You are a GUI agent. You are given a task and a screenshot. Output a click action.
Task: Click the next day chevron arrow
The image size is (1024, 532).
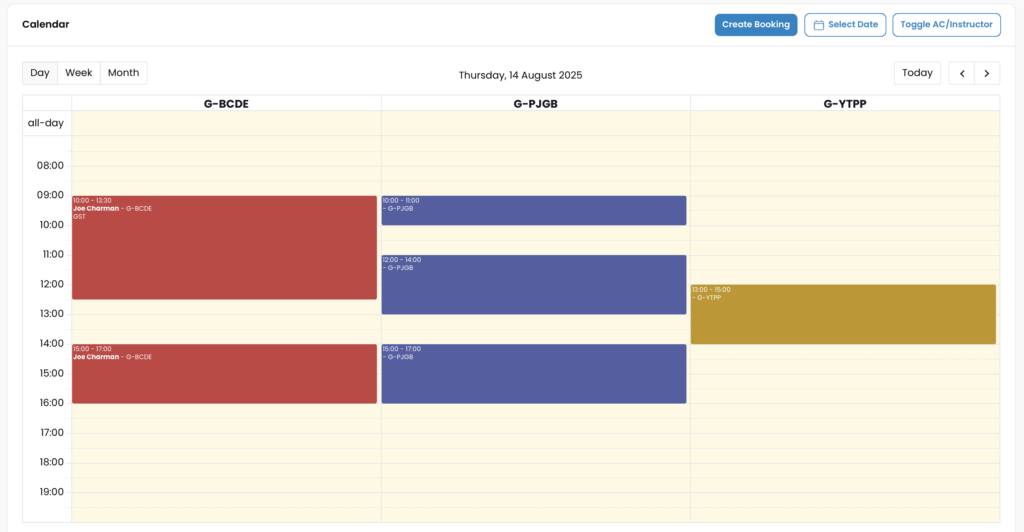click(x=987, y=73)
